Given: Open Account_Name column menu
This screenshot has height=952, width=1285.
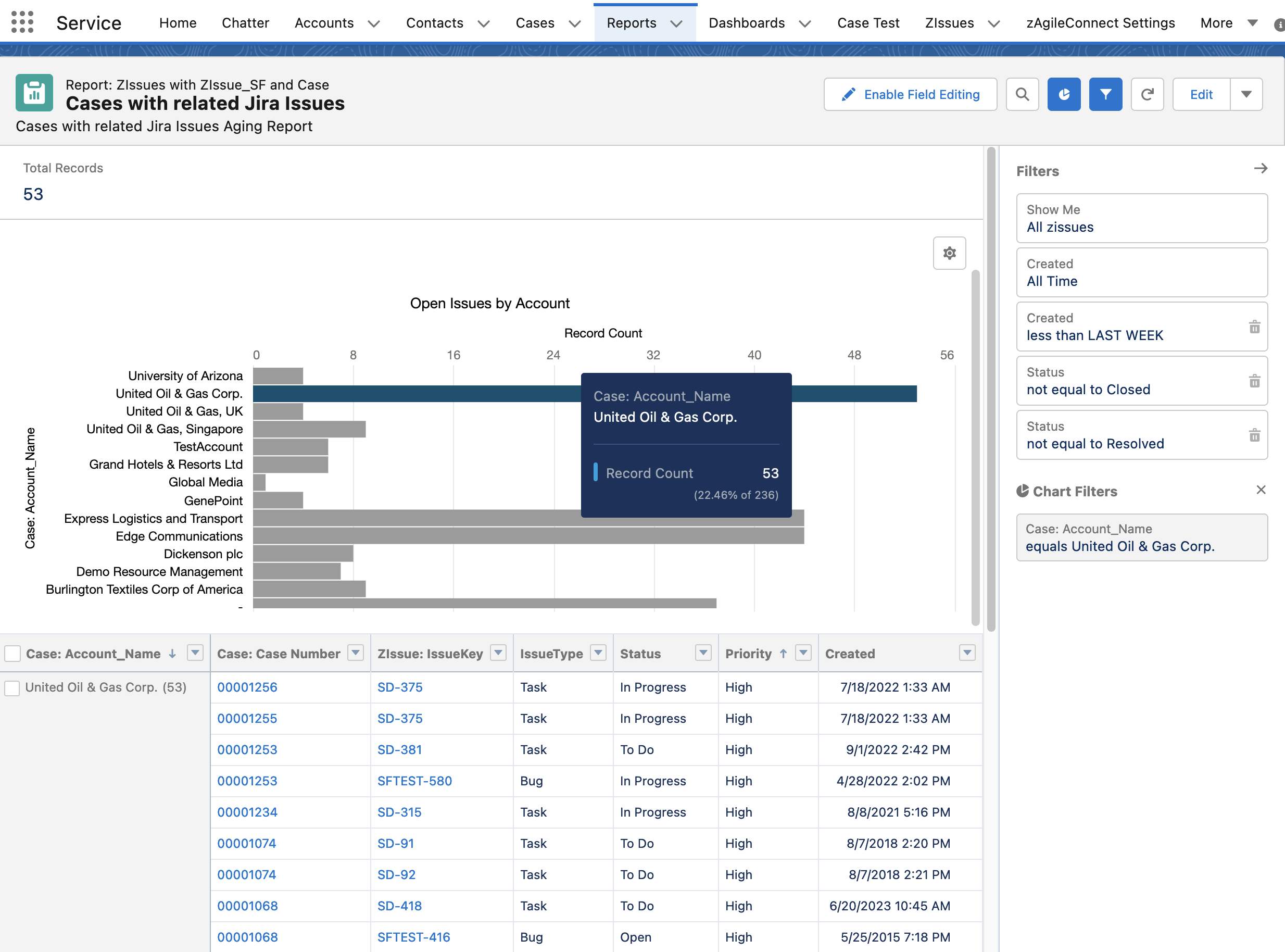Looking at the screenshot, I should [195, 653].
